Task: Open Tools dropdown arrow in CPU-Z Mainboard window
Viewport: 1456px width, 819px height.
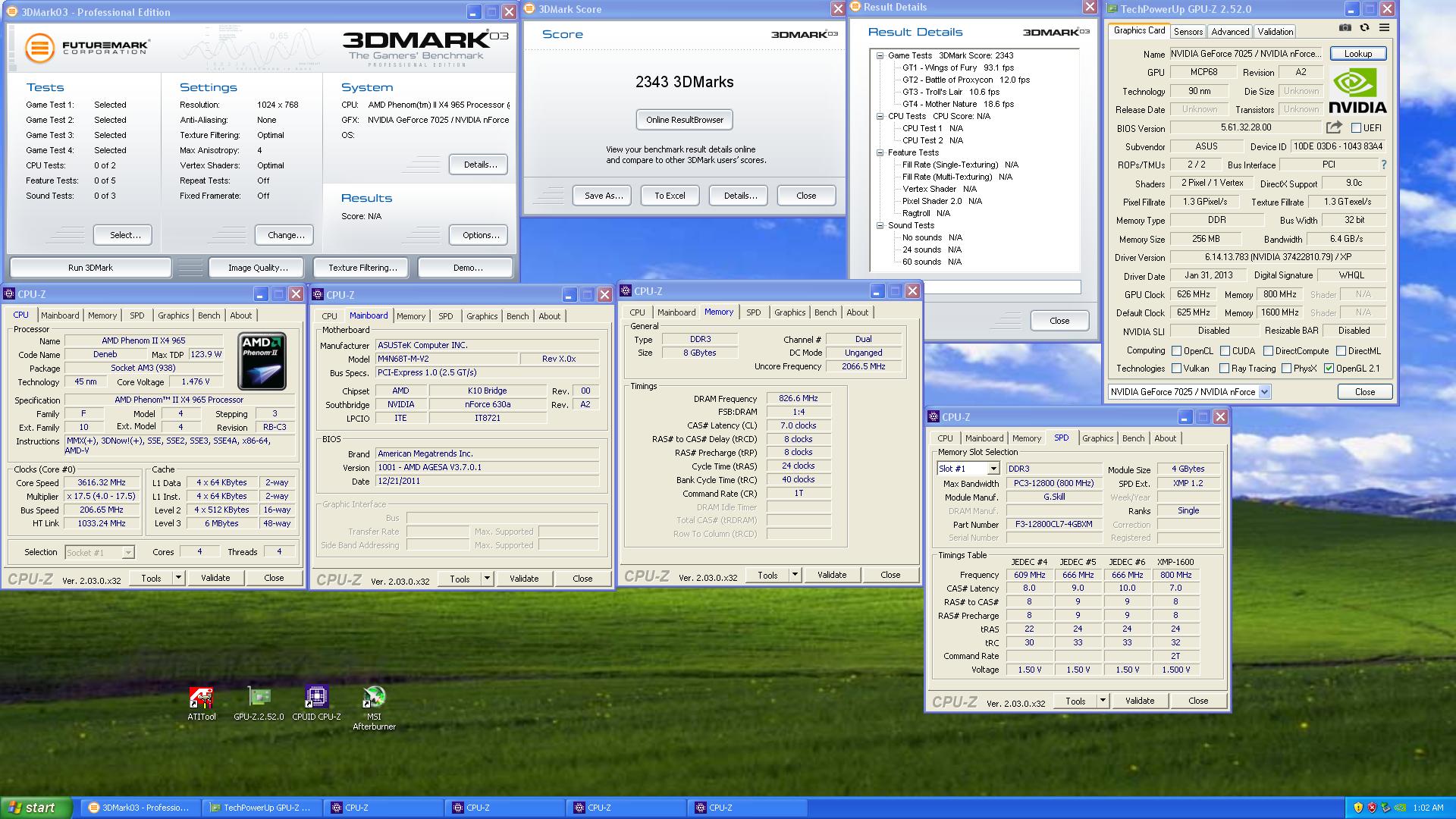Action: click(487, 579)
